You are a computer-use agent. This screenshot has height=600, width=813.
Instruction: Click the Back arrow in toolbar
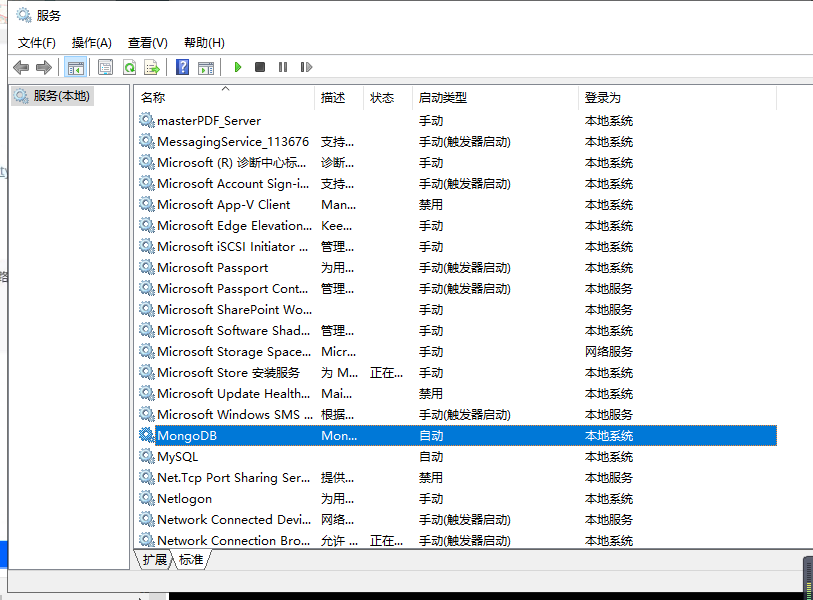click(21, 67)
